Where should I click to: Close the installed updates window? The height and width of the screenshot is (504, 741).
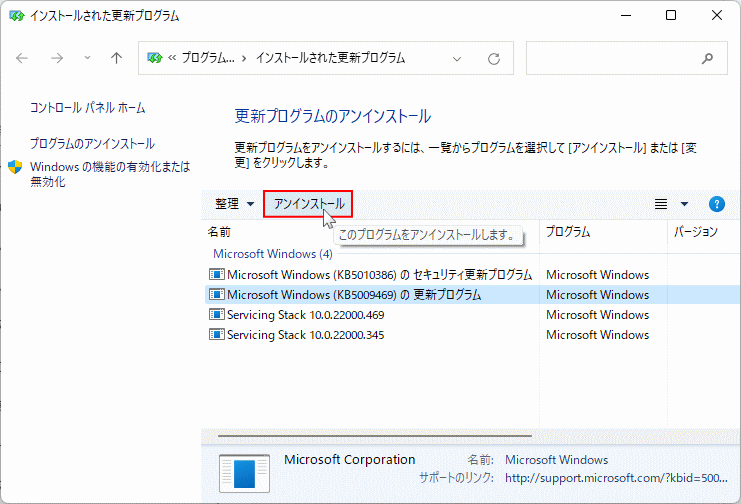[x=716, y=16]
